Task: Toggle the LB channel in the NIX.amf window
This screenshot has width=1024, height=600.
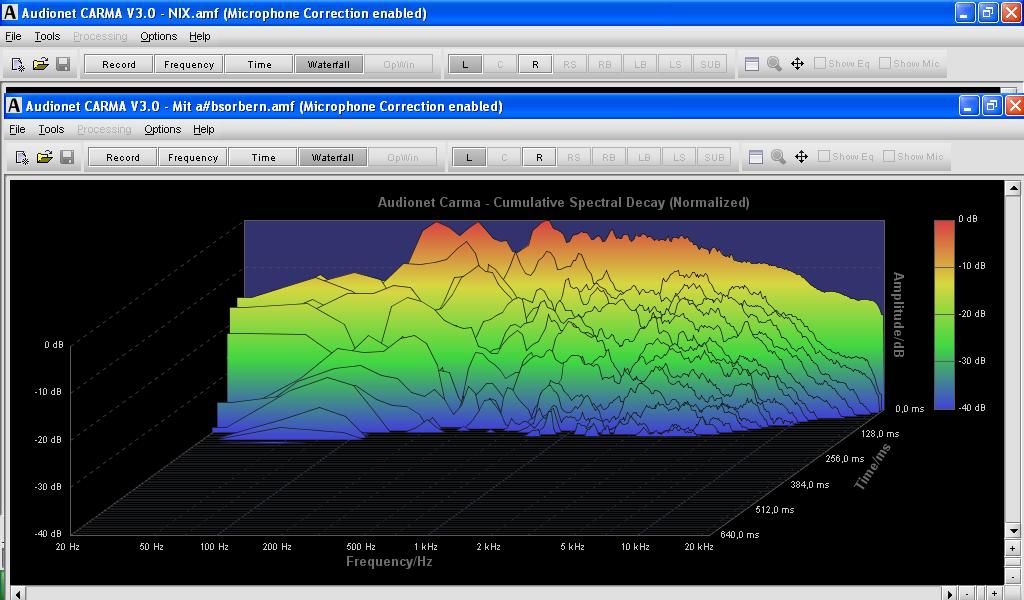Action: pos(640,65)
